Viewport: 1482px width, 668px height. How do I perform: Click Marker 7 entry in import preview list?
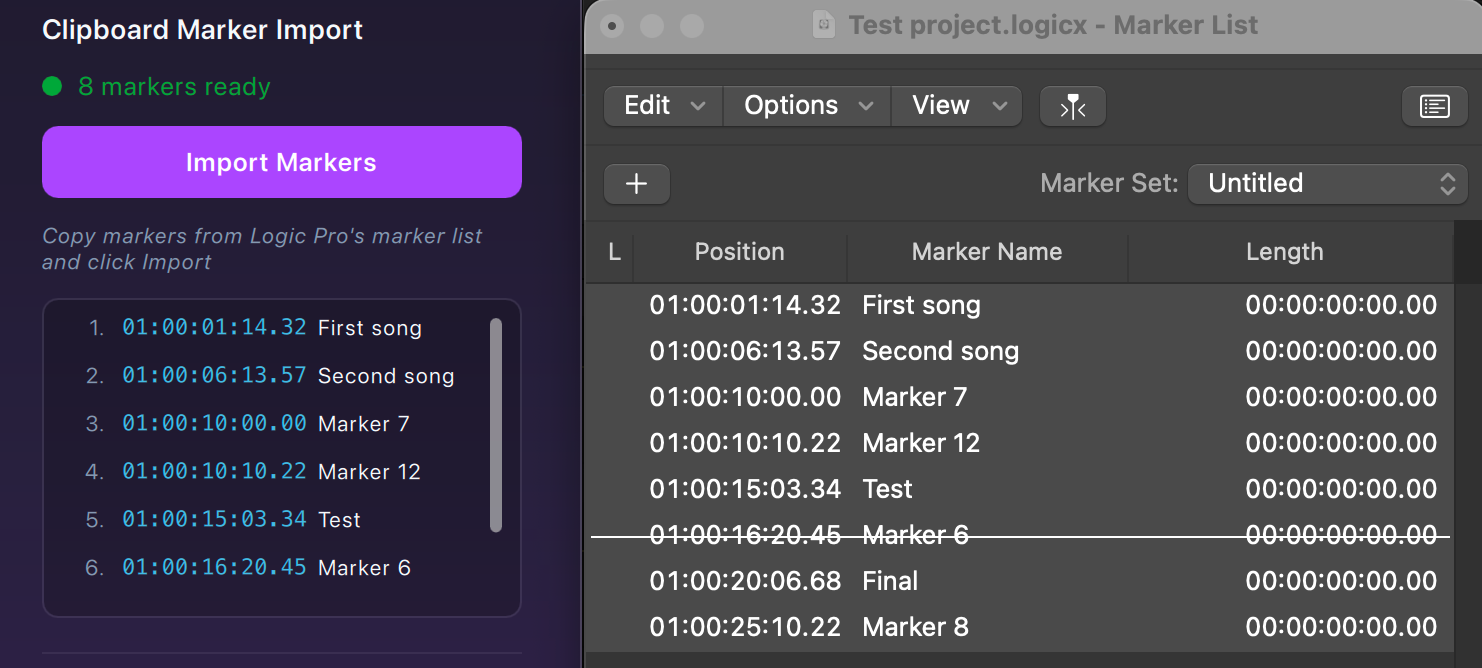[364, 424]
